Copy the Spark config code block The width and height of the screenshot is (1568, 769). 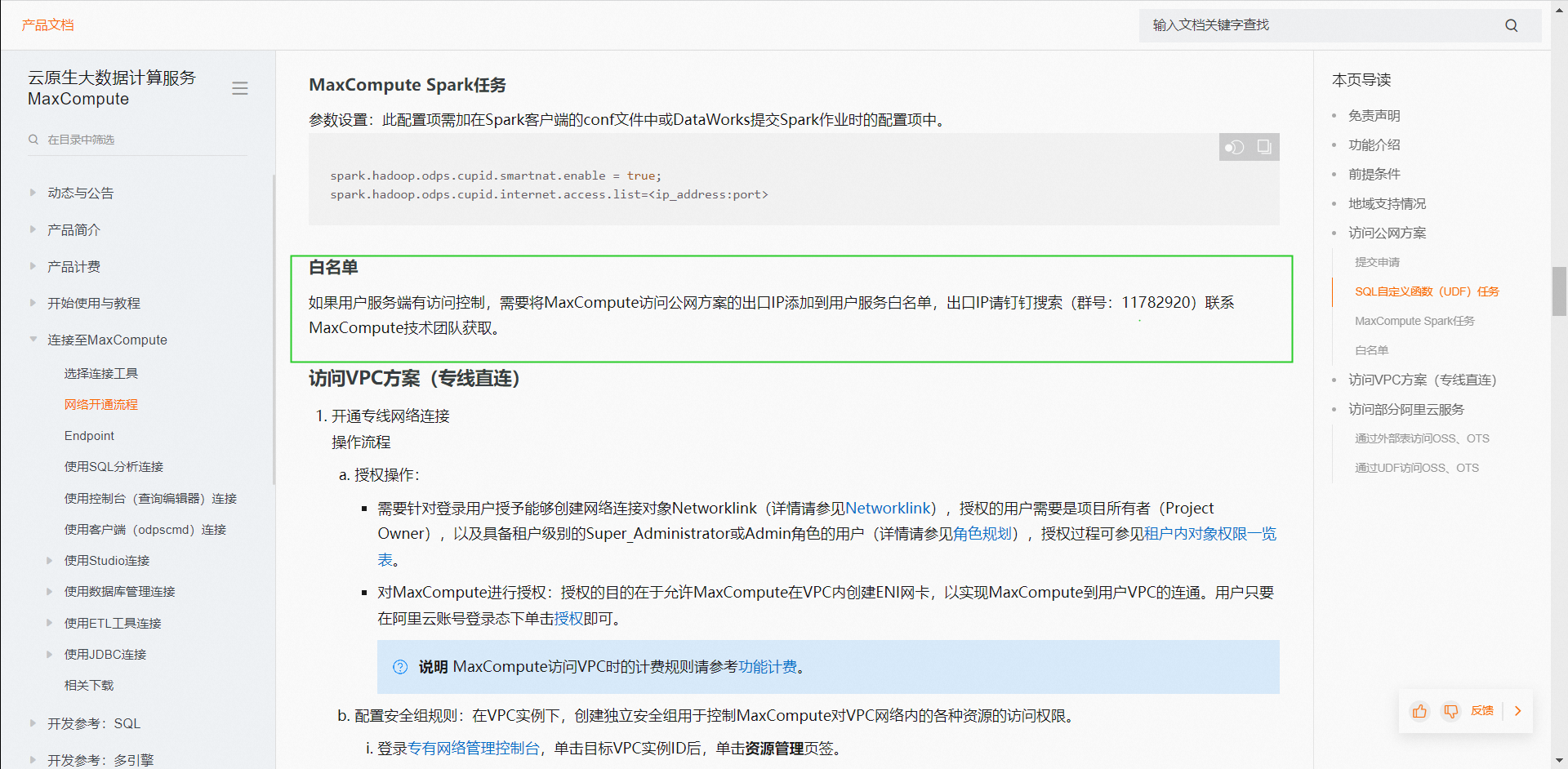pyautogui.click(x=1263, y=147)
